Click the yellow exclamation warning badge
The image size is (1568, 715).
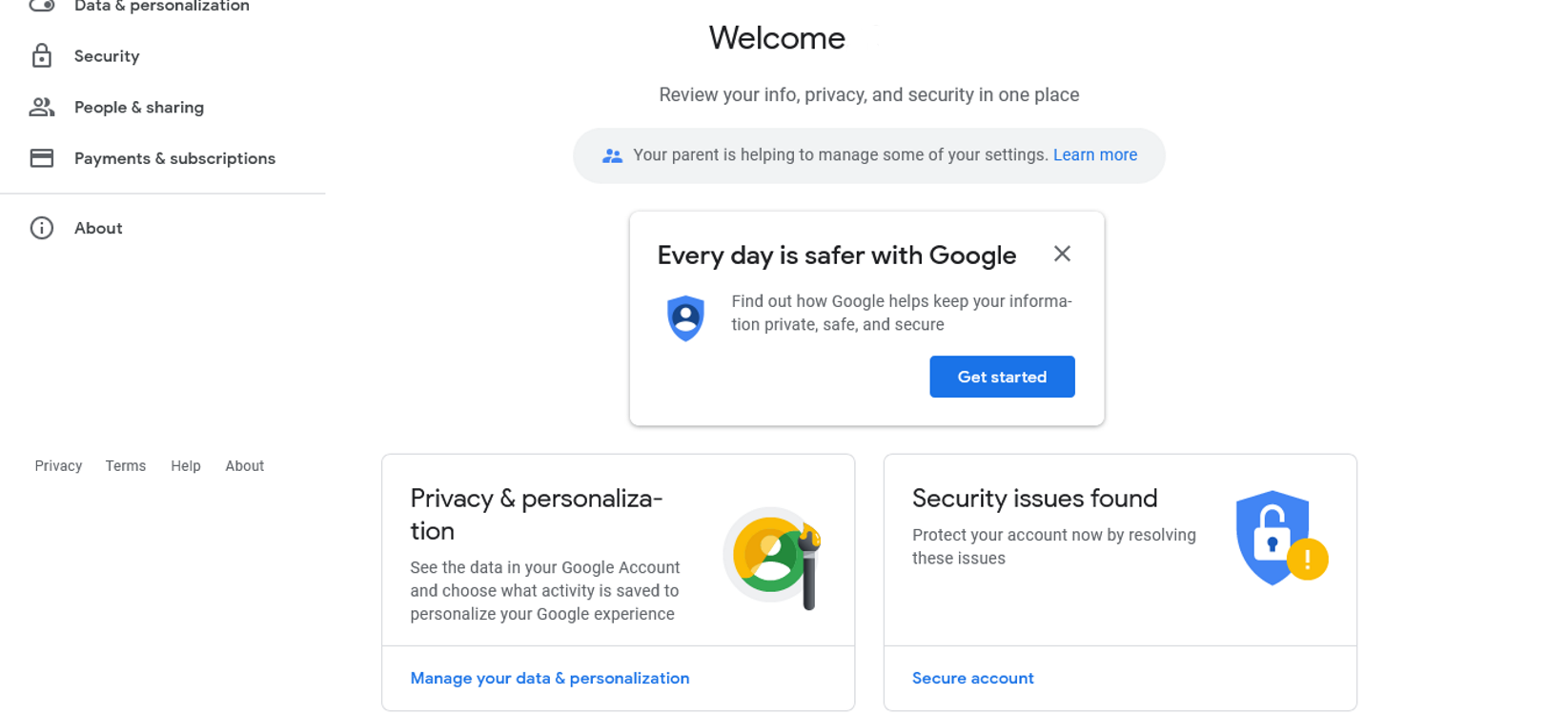point(1309,561)
